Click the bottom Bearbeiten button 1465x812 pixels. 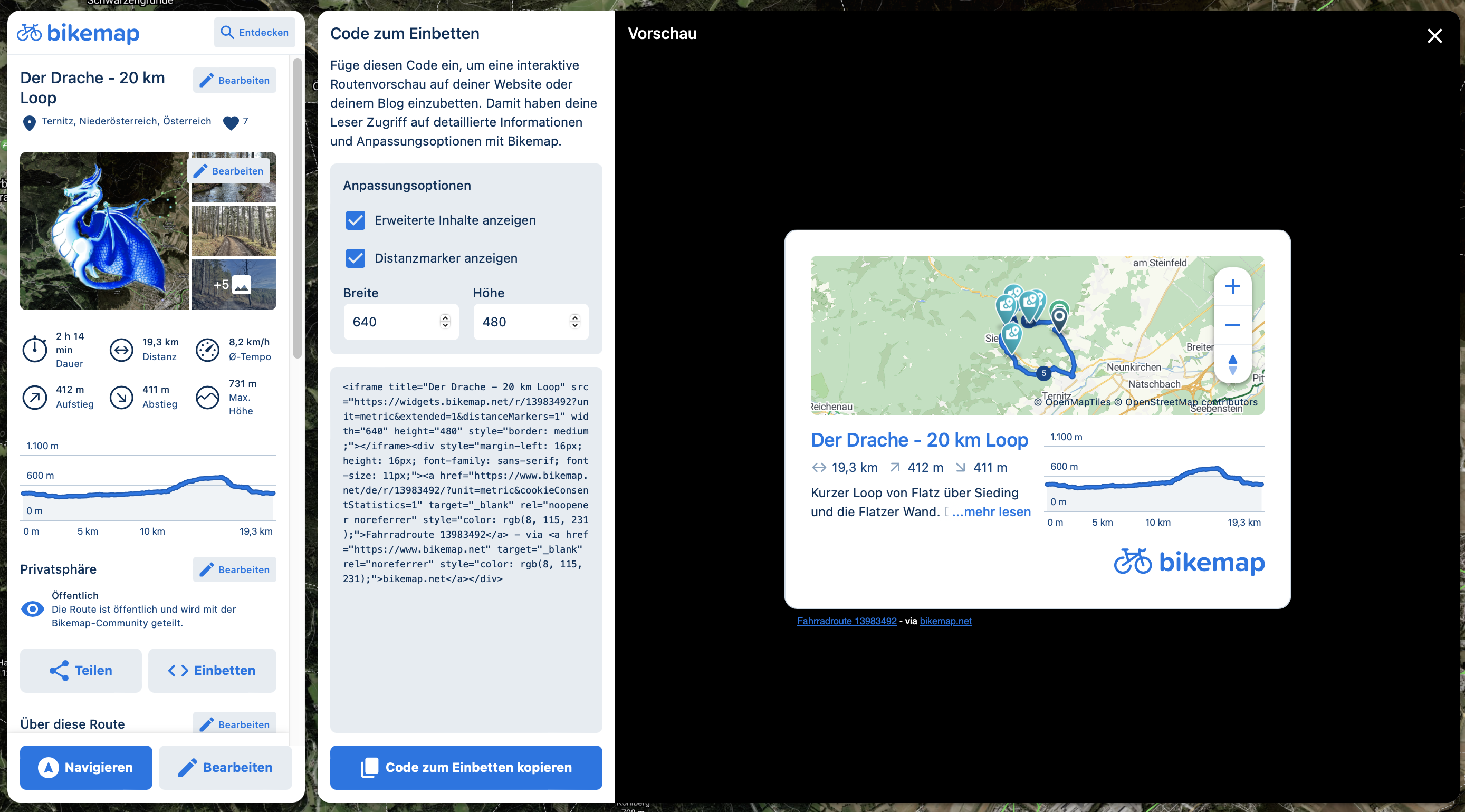(225, 767)
